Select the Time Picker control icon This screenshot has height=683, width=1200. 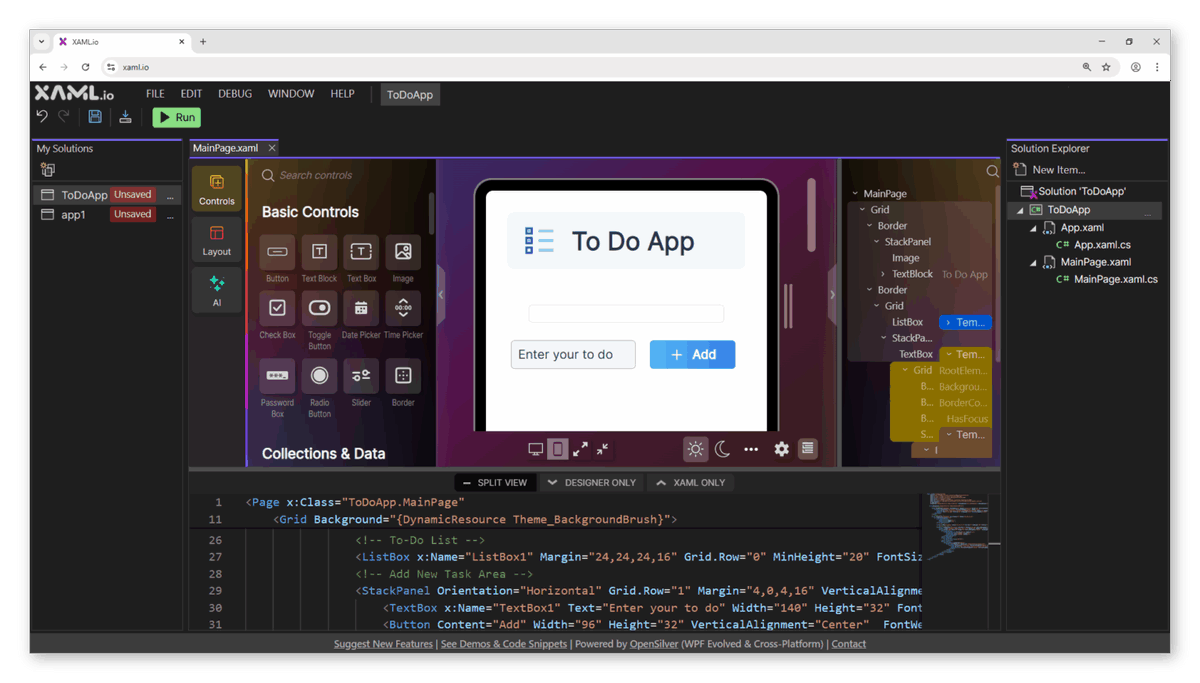coord(403,308)
